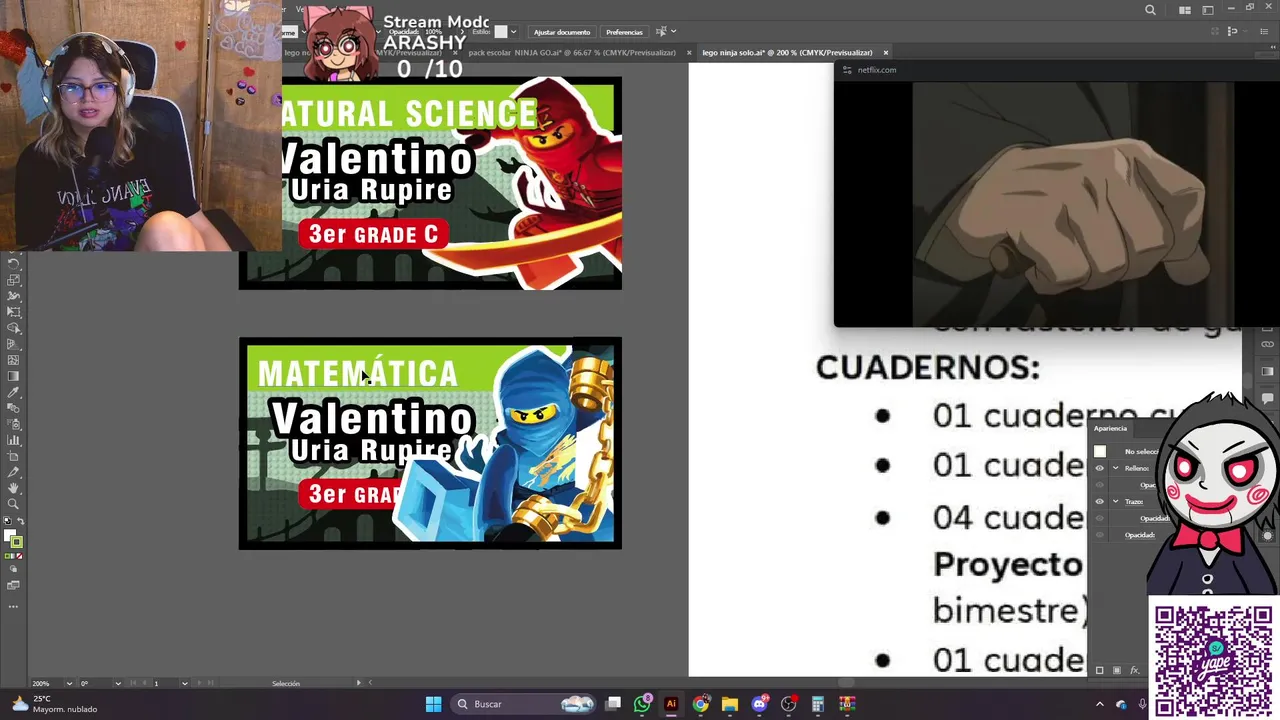Select the Scale tool in toolbox
1280x720 pixels.
coord(14,280)
